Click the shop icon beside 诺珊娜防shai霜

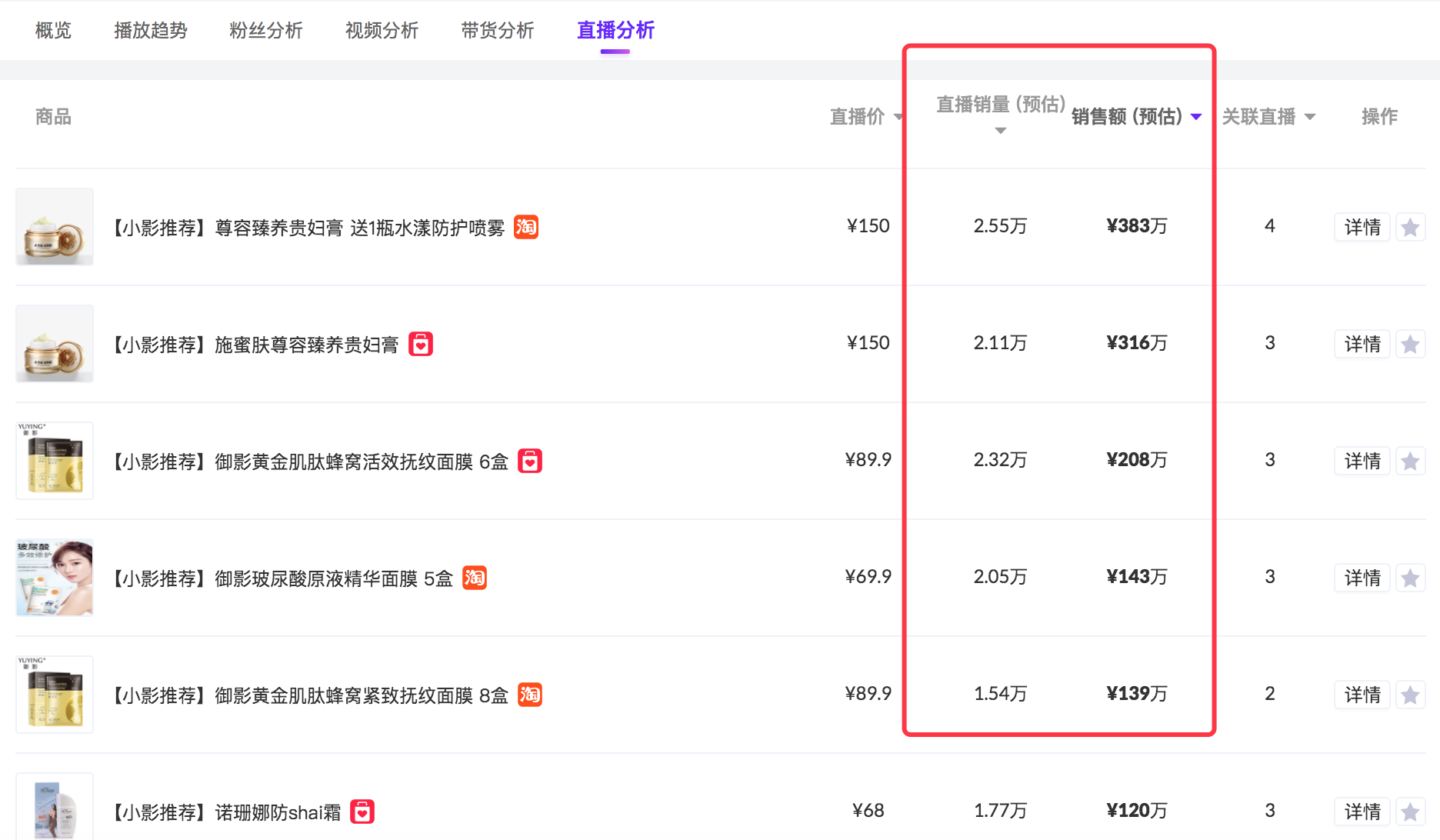(x=362, y=812)
